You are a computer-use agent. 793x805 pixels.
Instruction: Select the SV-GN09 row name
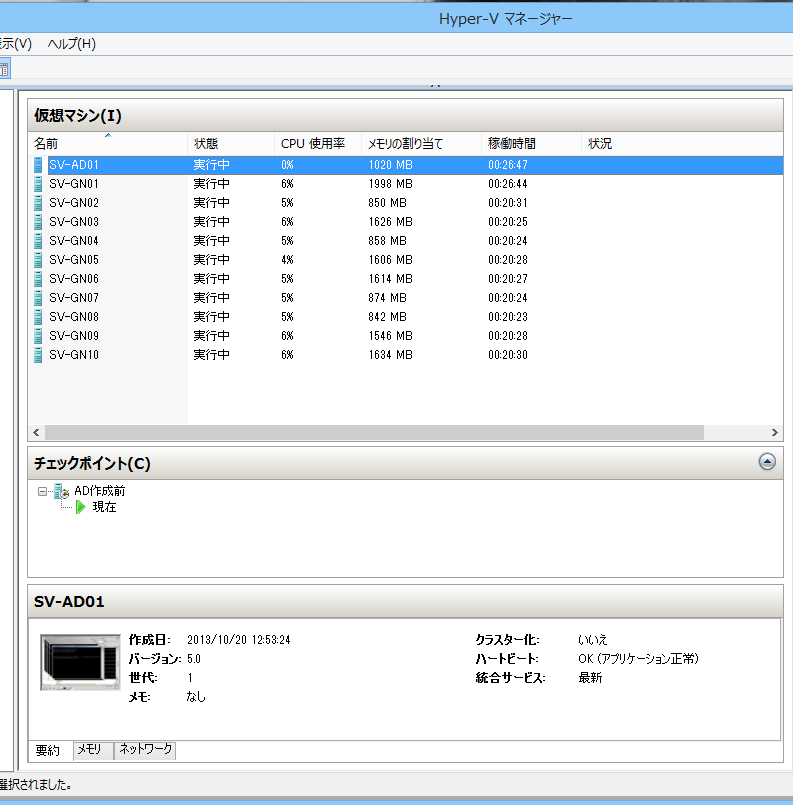point(74,336)
